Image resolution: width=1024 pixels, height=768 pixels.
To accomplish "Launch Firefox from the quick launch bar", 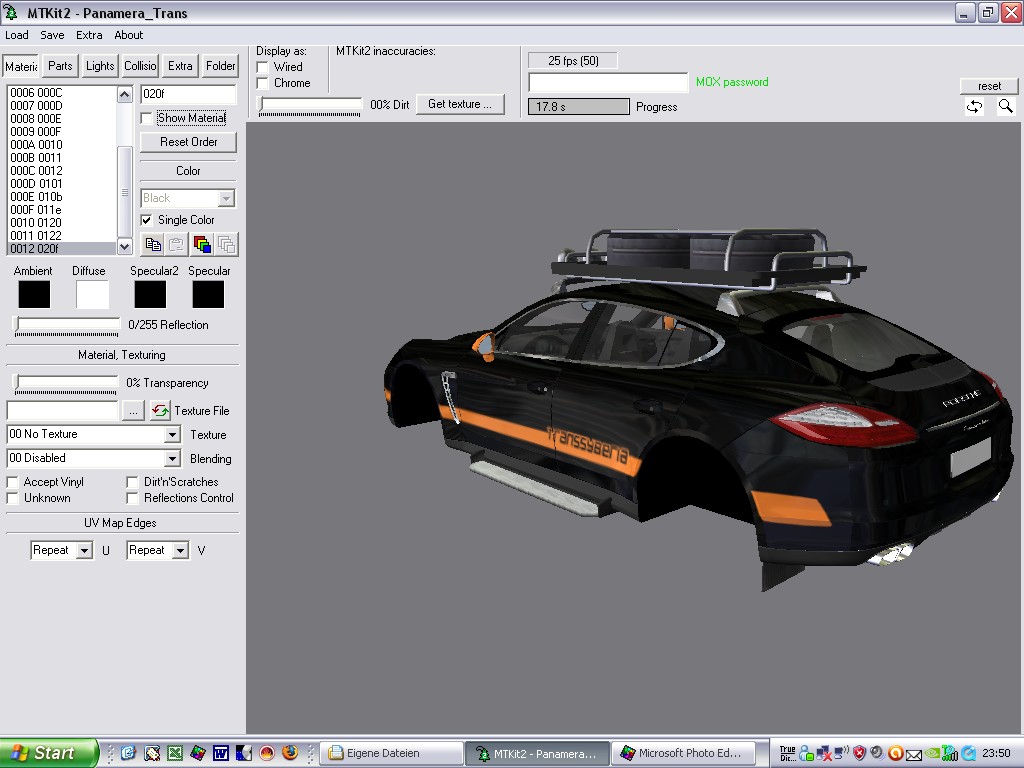I will coord(290,753).
